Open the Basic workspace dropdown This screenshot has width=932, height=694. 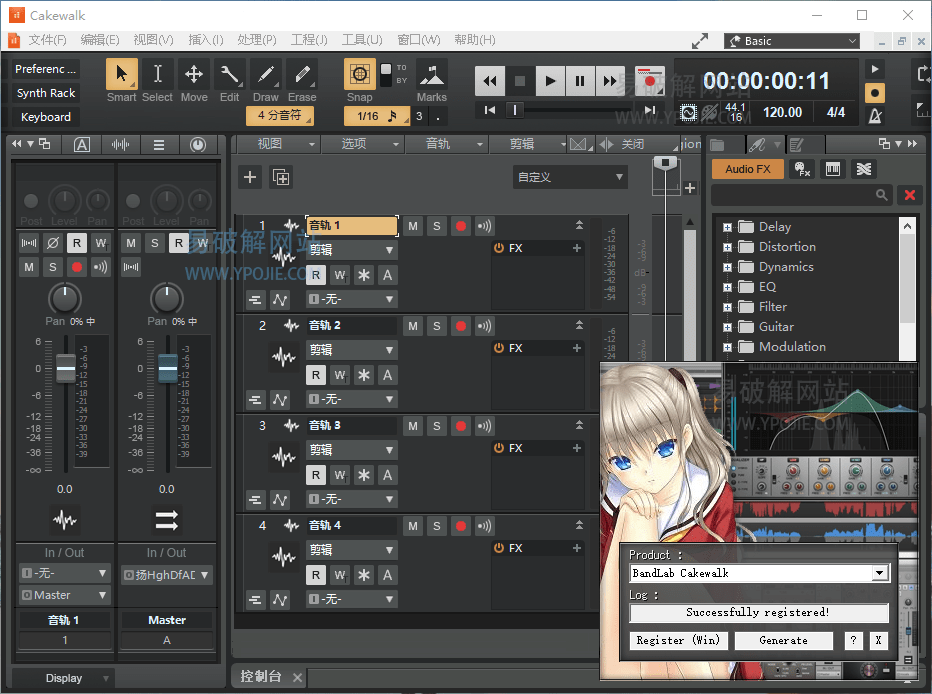pos(791,41)
